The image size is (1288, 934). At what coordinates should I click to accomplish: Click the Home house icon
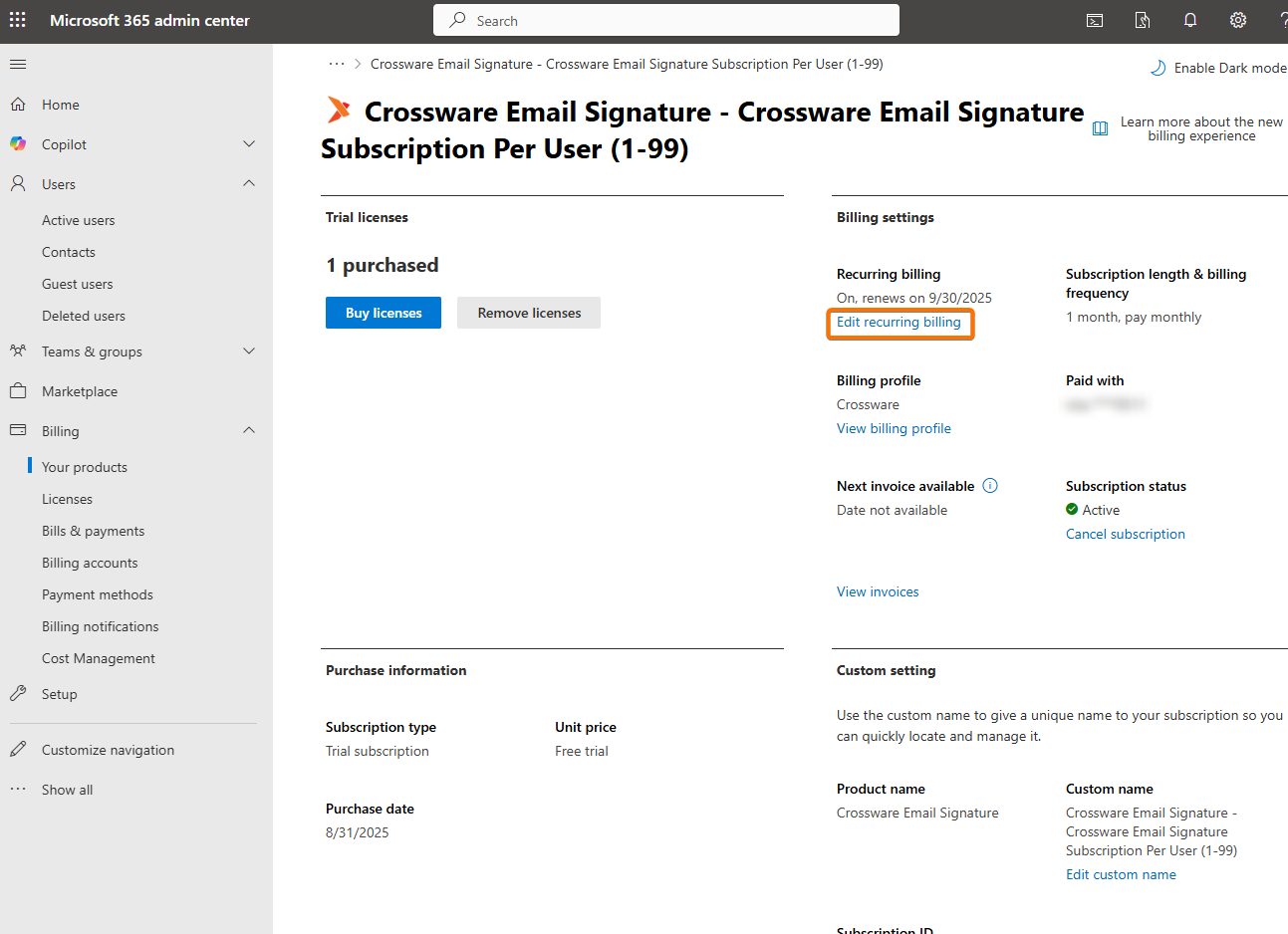tap(18, 105)
